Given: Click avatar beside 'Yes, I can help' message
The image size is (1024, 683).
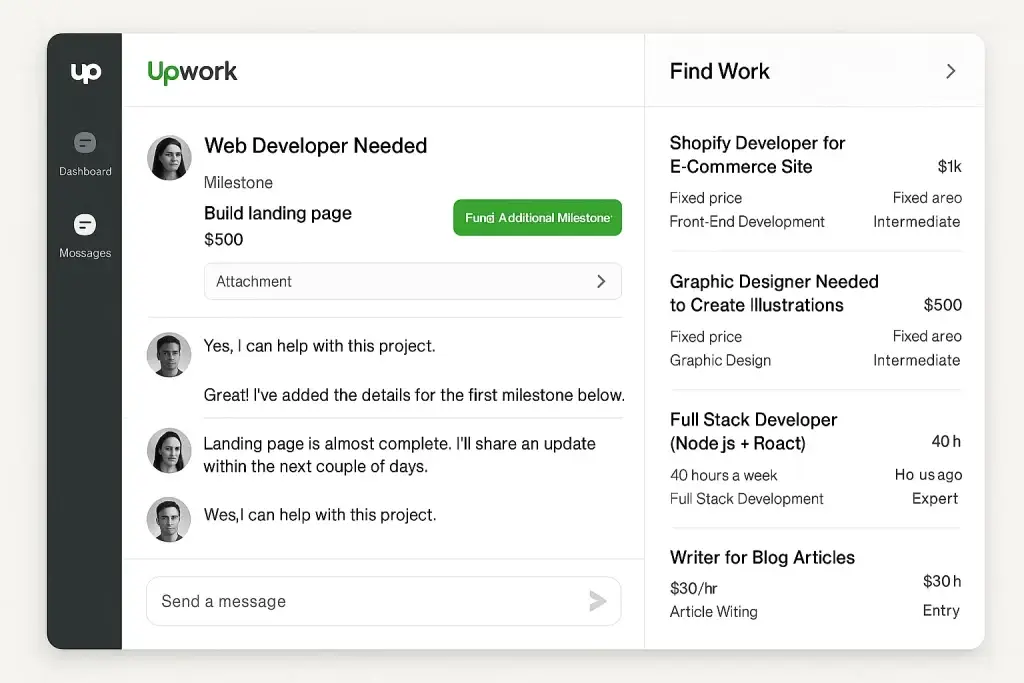Looking at the screenshot, I should (x=169, y=355).
